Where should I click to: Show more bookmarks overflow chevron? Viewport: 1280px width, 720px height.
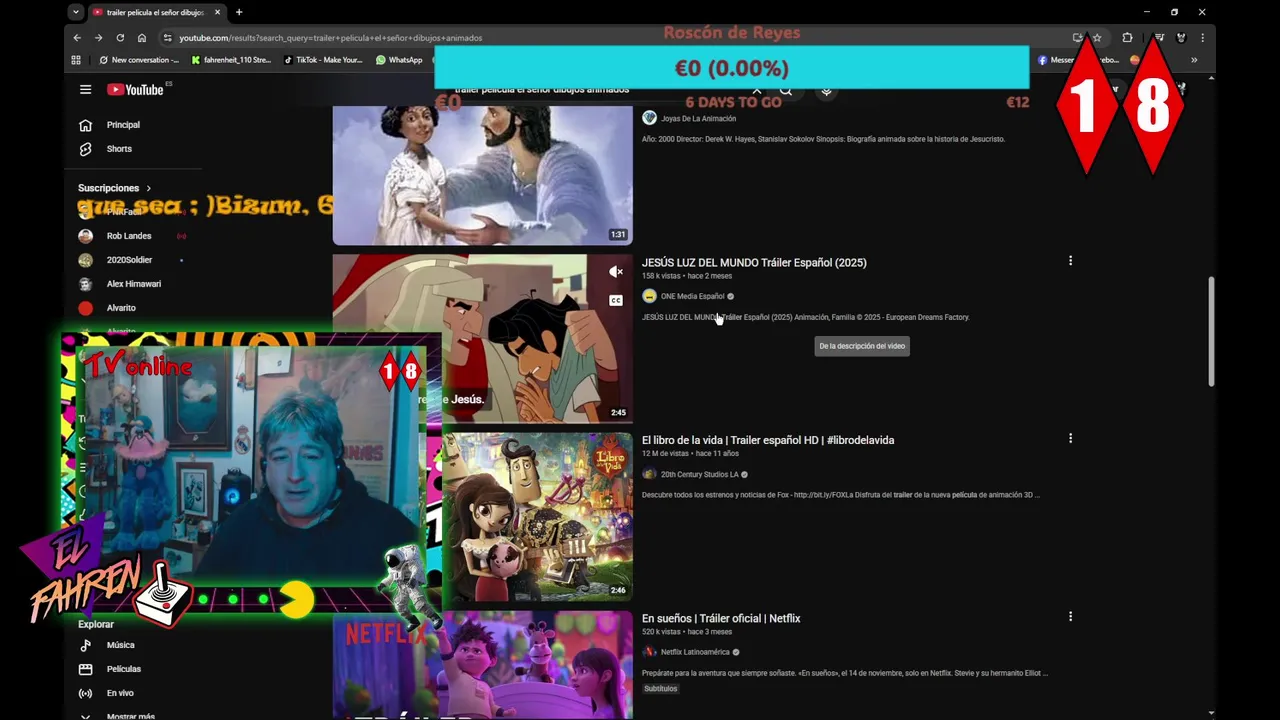pyautogui.click(x=1194, y=60)
